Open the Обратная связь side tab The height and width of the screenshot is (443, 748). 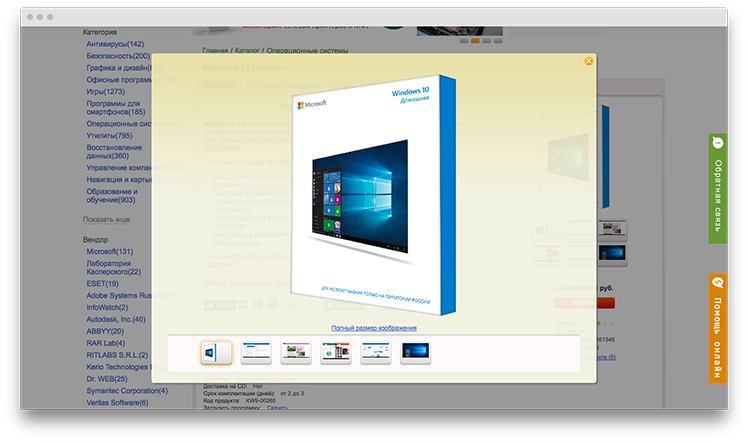[x=717, y=189]
